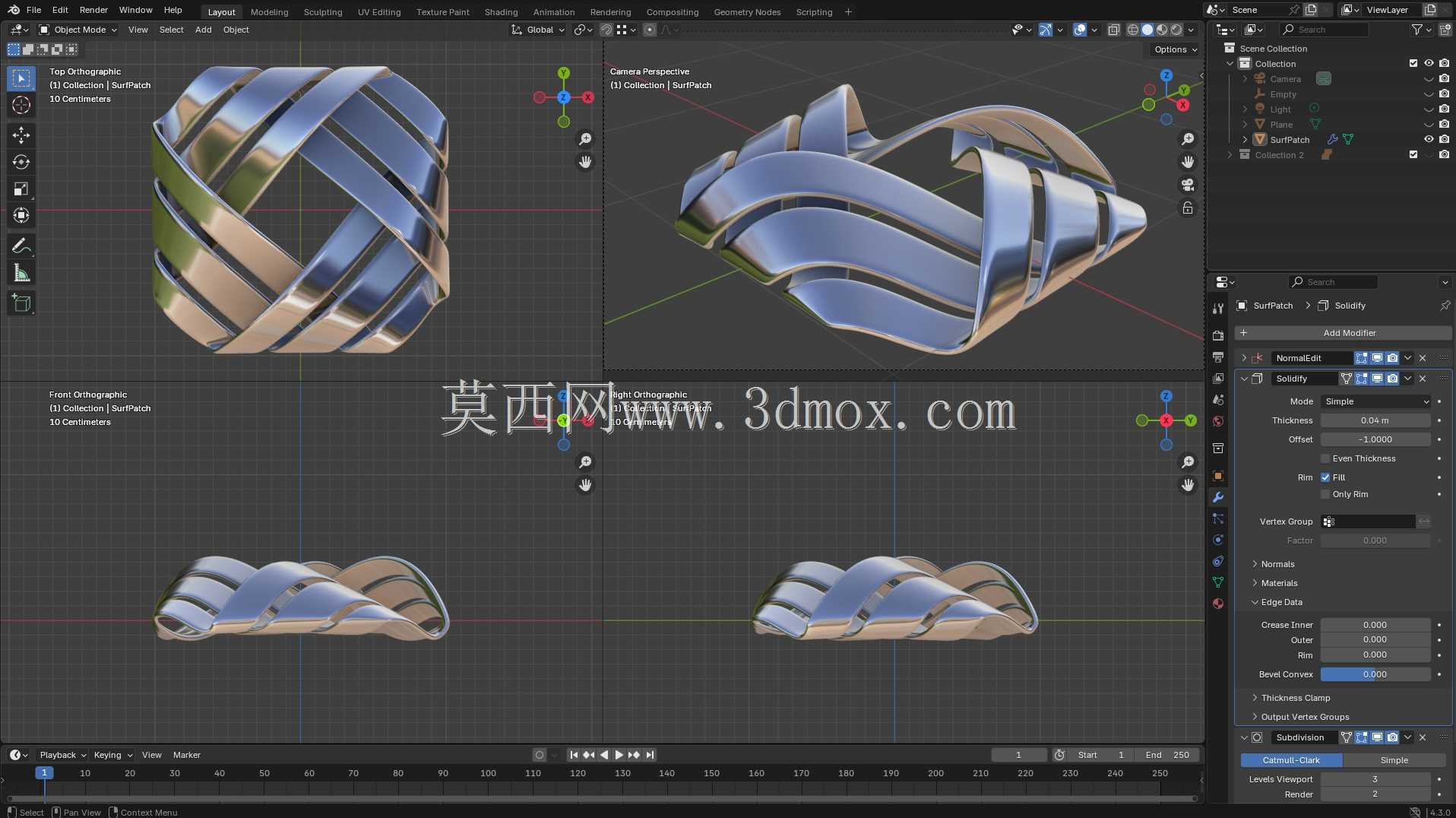1456x818 pixels.
Task: Enable Only Rim checkbox
Action: pos(1325,494)
